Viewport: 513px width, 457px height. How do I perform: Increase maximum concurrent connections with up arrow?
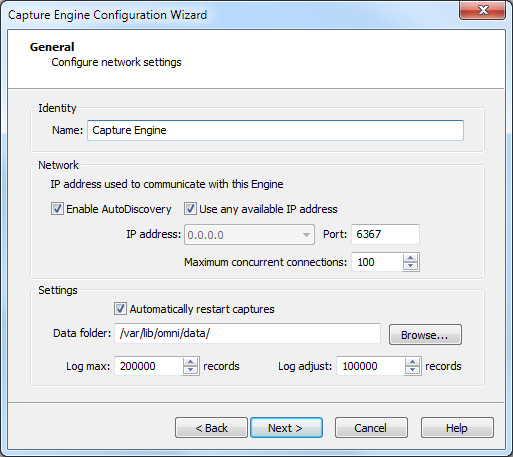click(x=410, y=258)
